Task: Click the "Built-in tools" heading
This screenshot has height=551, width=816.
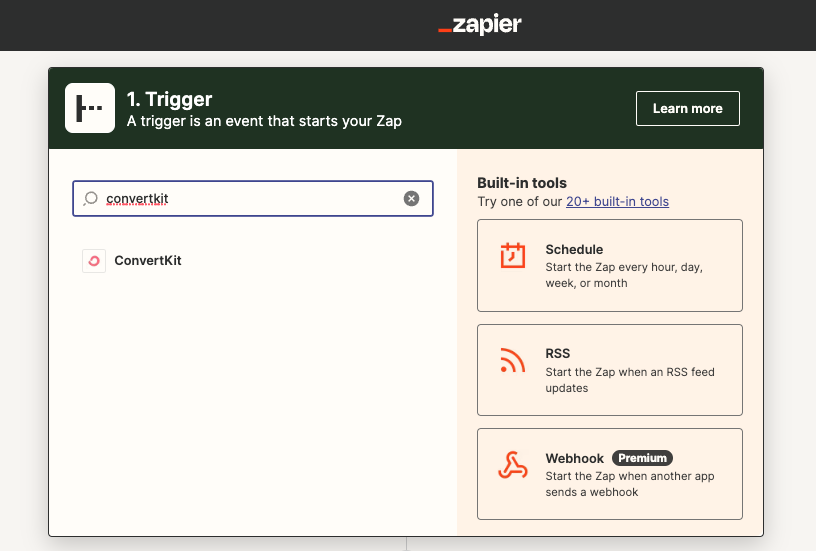Action: coord(522,183)
